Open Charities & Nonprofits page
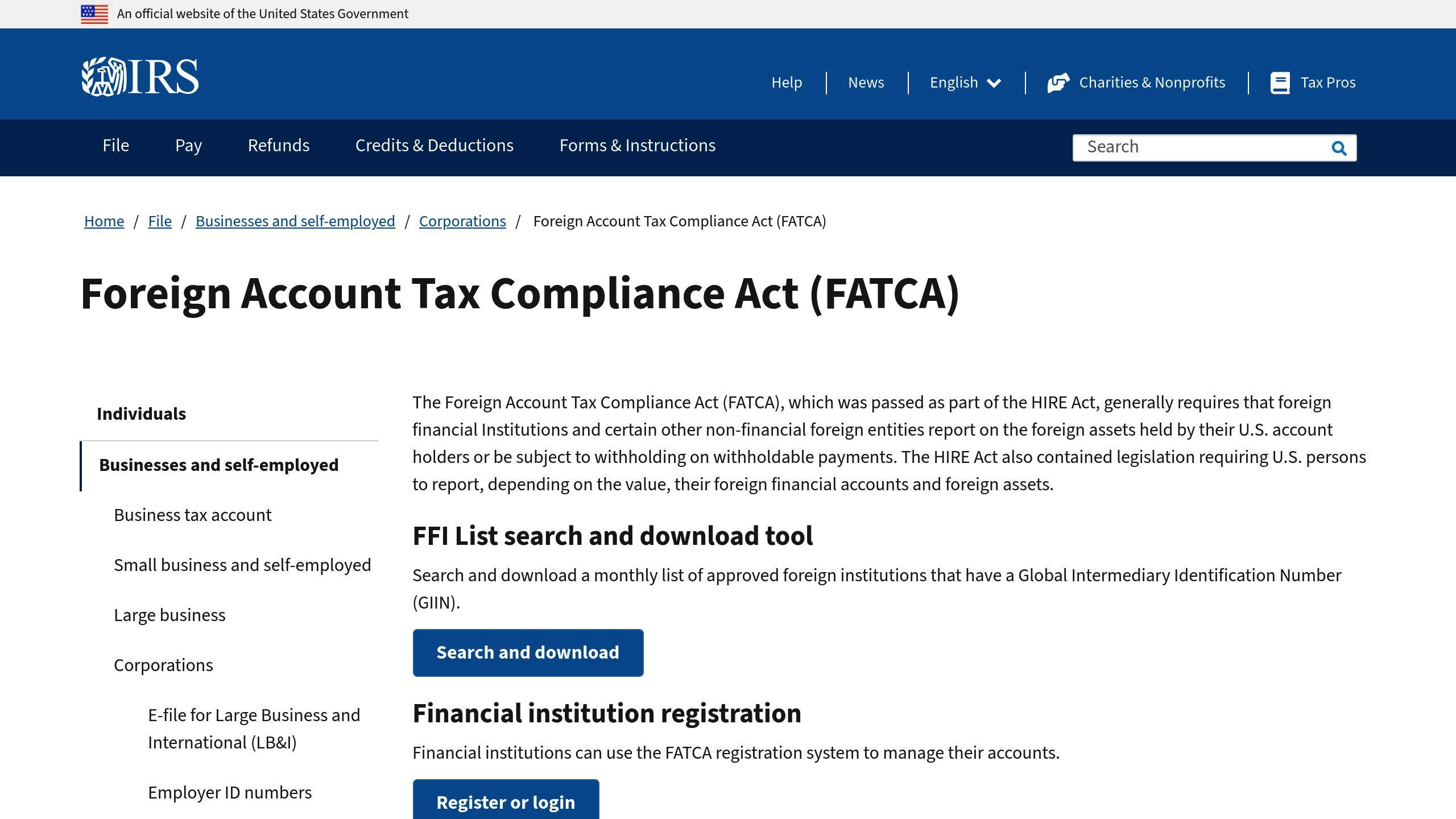 tap(1152, 82)
